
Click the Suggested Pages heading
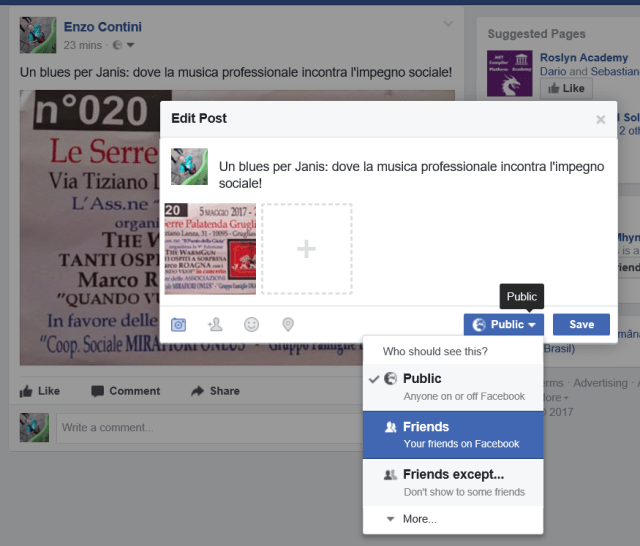coord(536,34)
